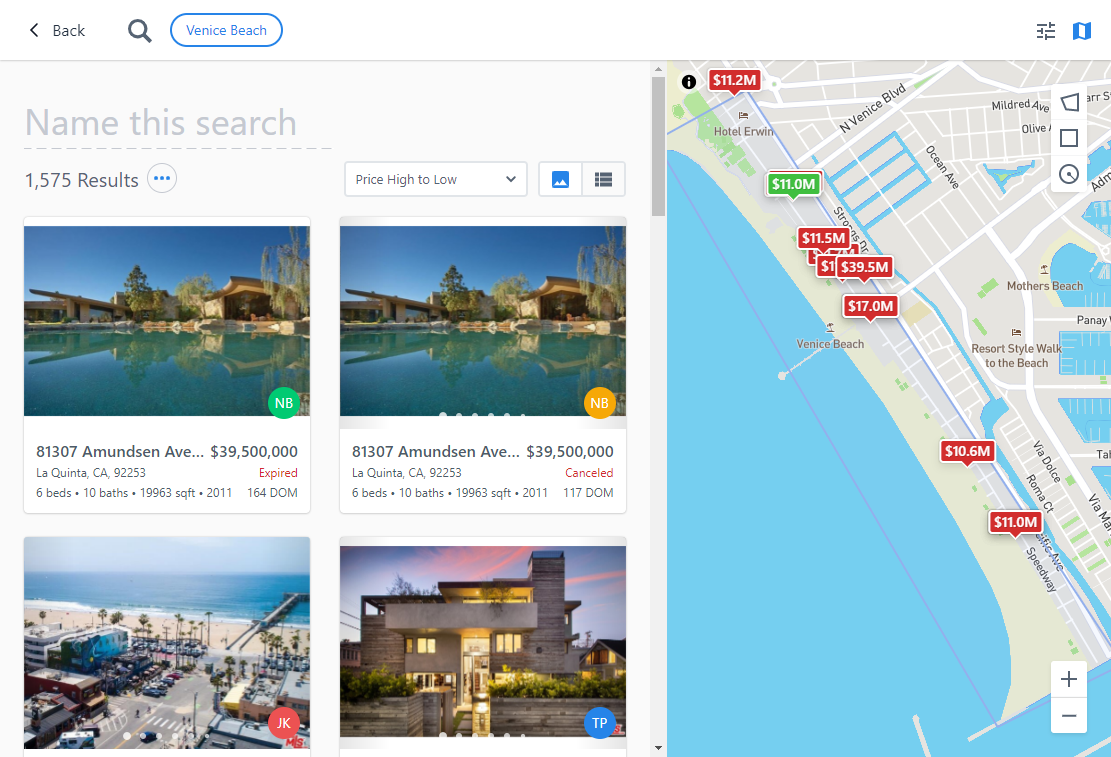Click the more-options ellipsis beside results count
This screenshot has height=757, width=1111.
click(x=161, y=178)
